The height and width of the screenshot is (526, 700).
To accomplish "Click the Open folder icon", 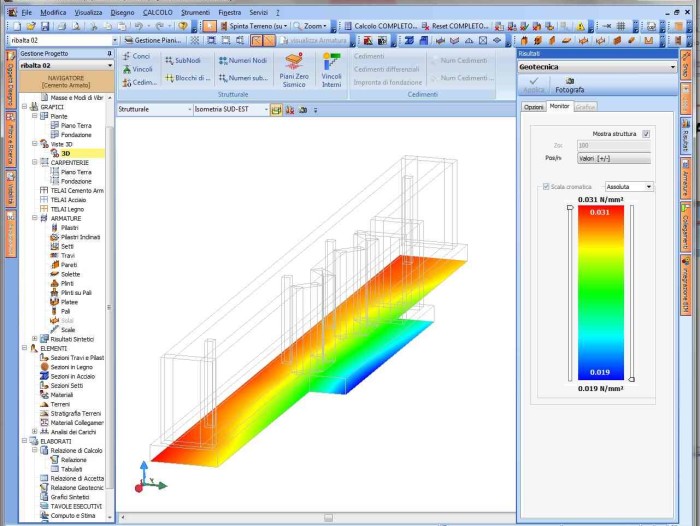I will point(30,26).
